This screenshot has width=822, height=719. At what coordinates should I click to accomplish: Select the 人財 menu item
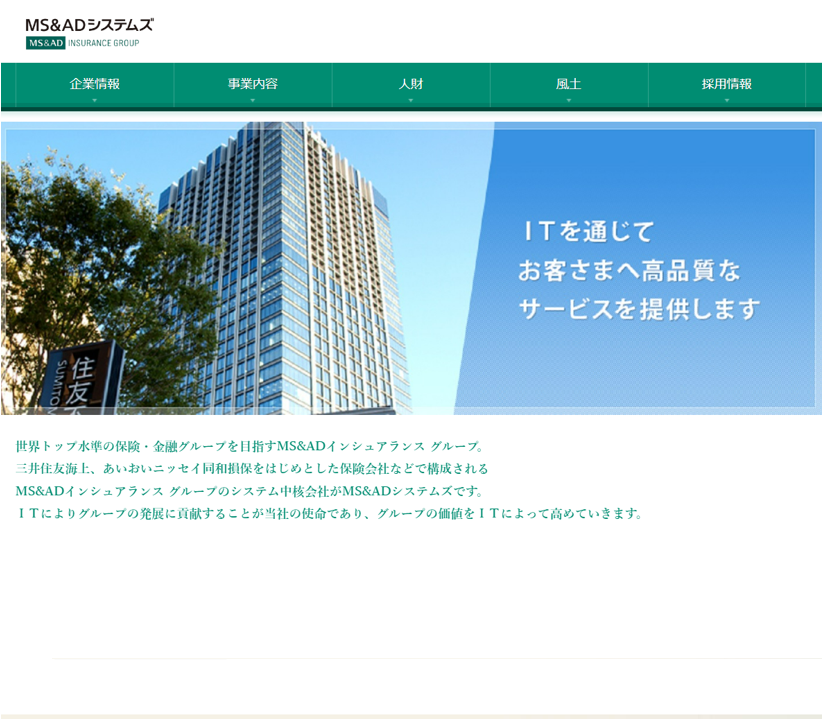[411, 84]
